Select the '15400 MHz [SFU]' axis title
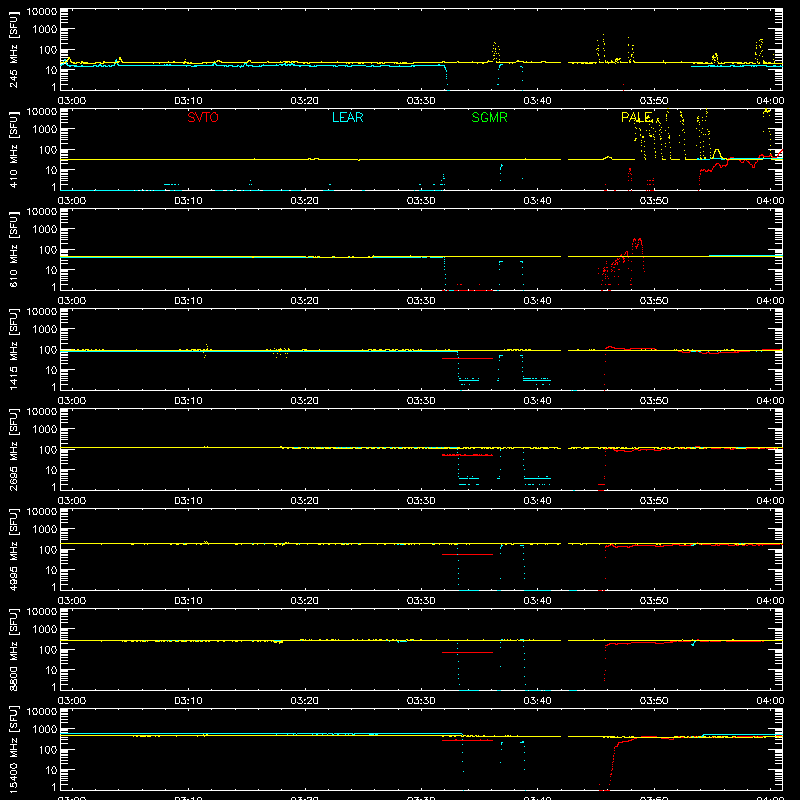Image resolution: width=800 pixels, height=800 pixels. [x=13, y=749]
